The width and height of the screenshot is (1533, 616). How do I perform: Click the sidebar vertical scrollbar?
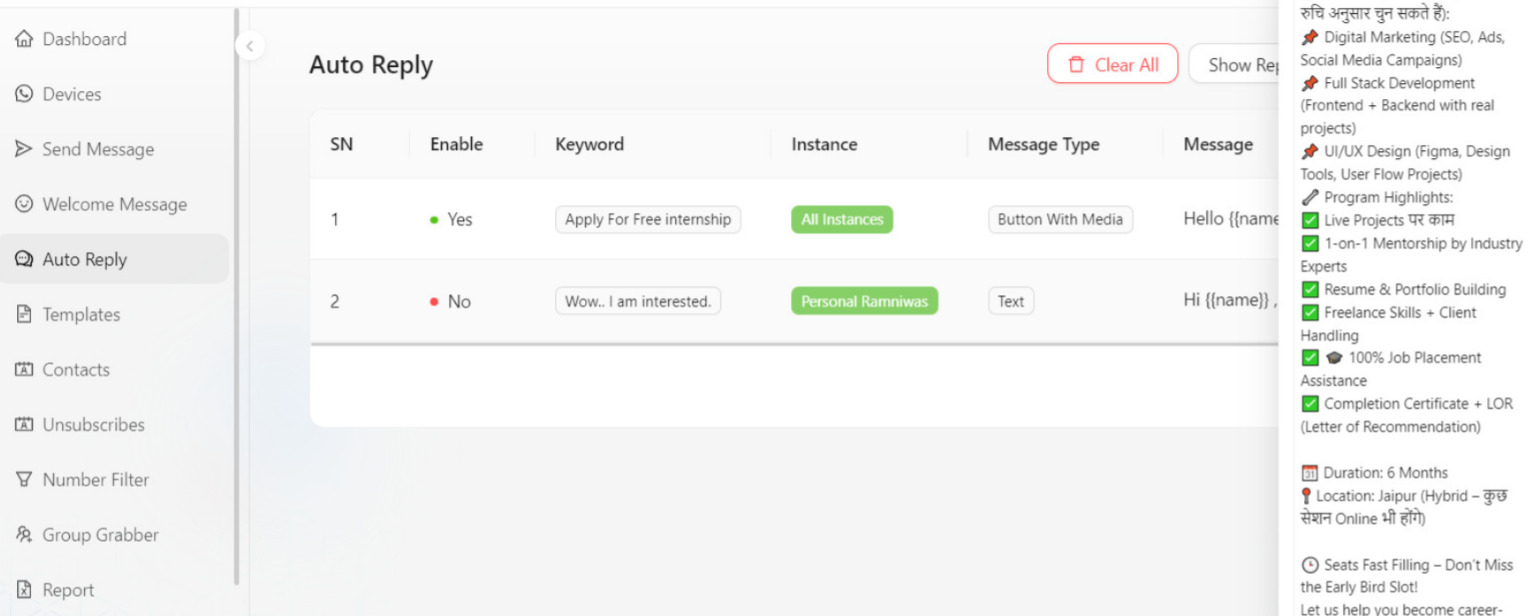236,300
